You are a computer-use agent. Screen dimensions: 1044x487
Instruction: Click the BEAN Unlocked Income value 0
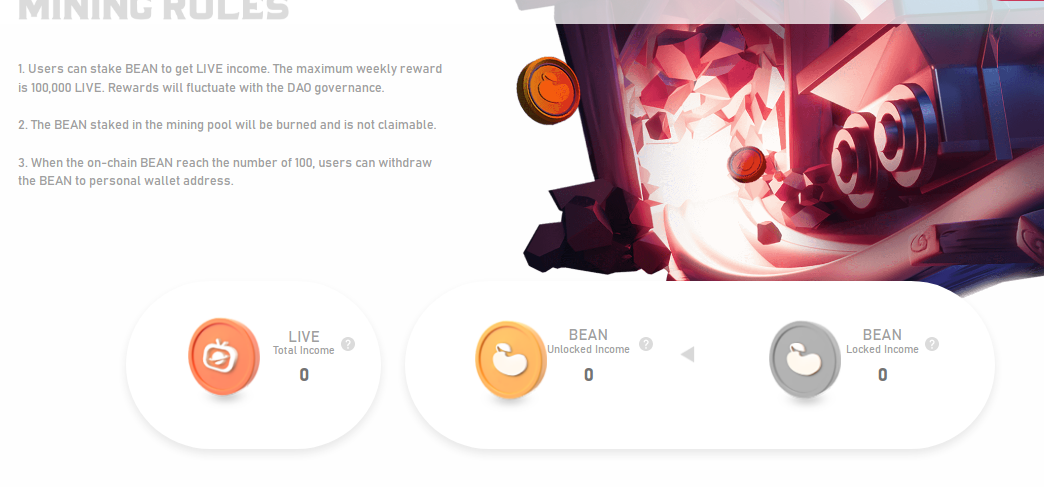[589, 375]
